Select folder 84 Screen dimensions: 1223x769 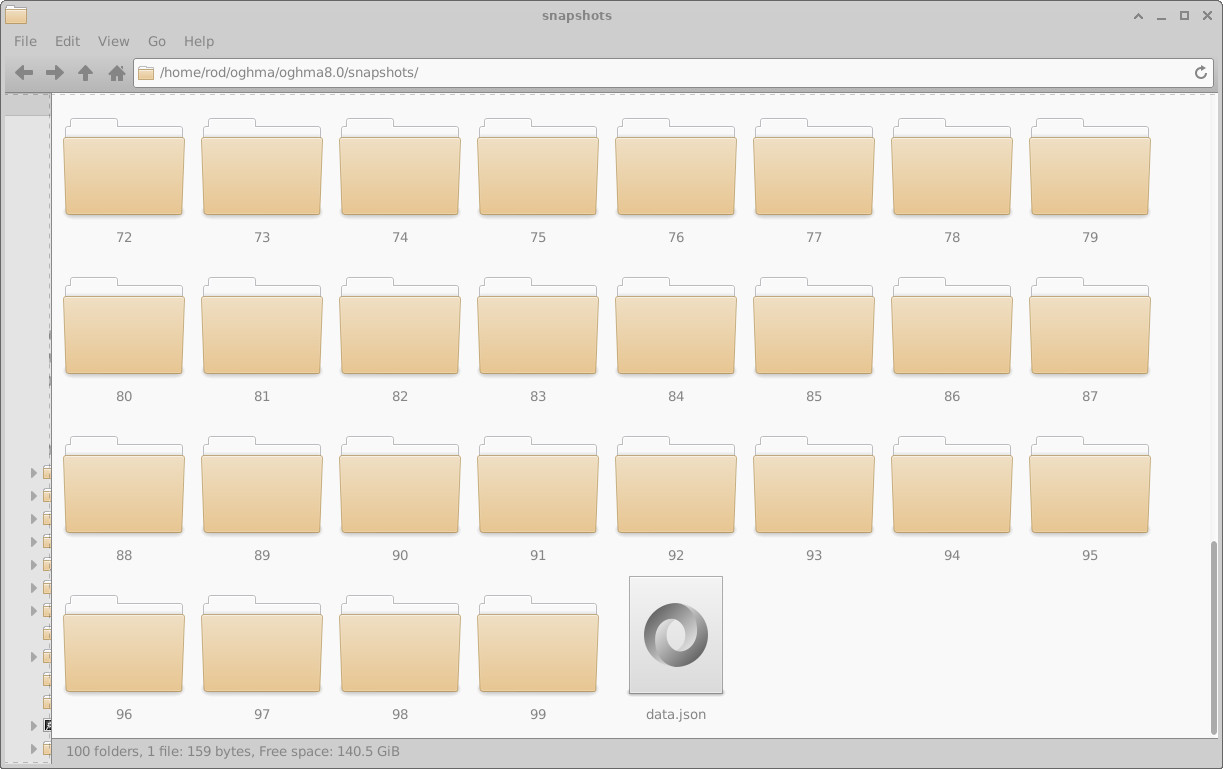coord(676,339)
